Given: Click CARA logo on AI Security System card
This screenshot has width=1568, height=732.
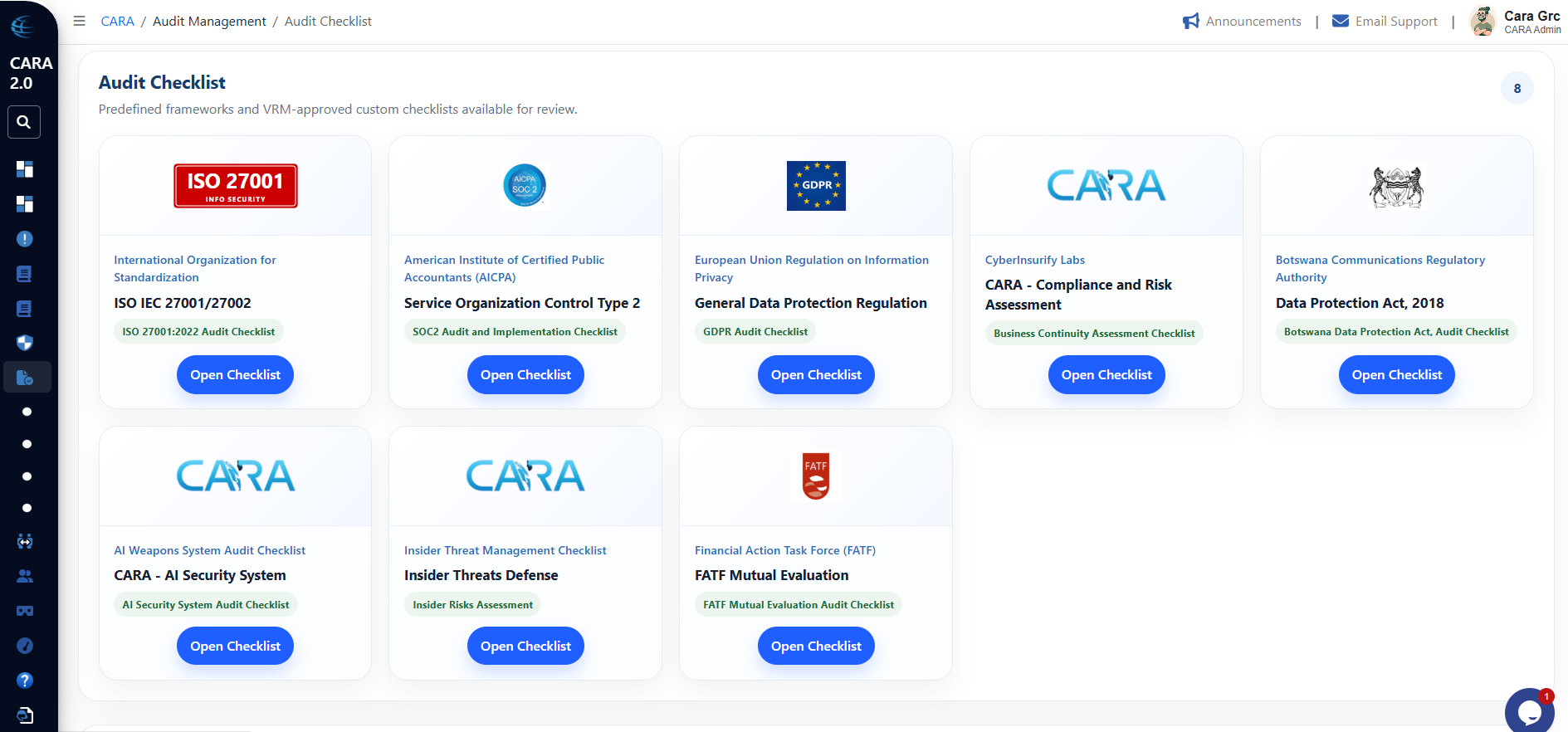Looking at the screenshot, I should [x=236, y=476].
